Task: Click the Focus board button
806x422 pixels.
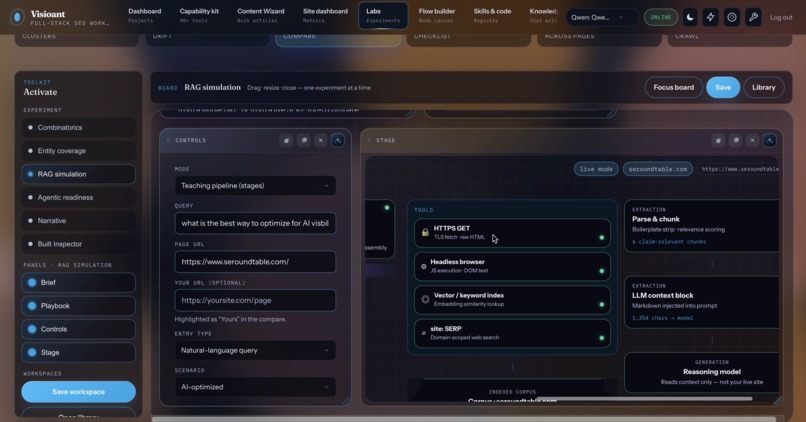Action: tap(673, 87)
